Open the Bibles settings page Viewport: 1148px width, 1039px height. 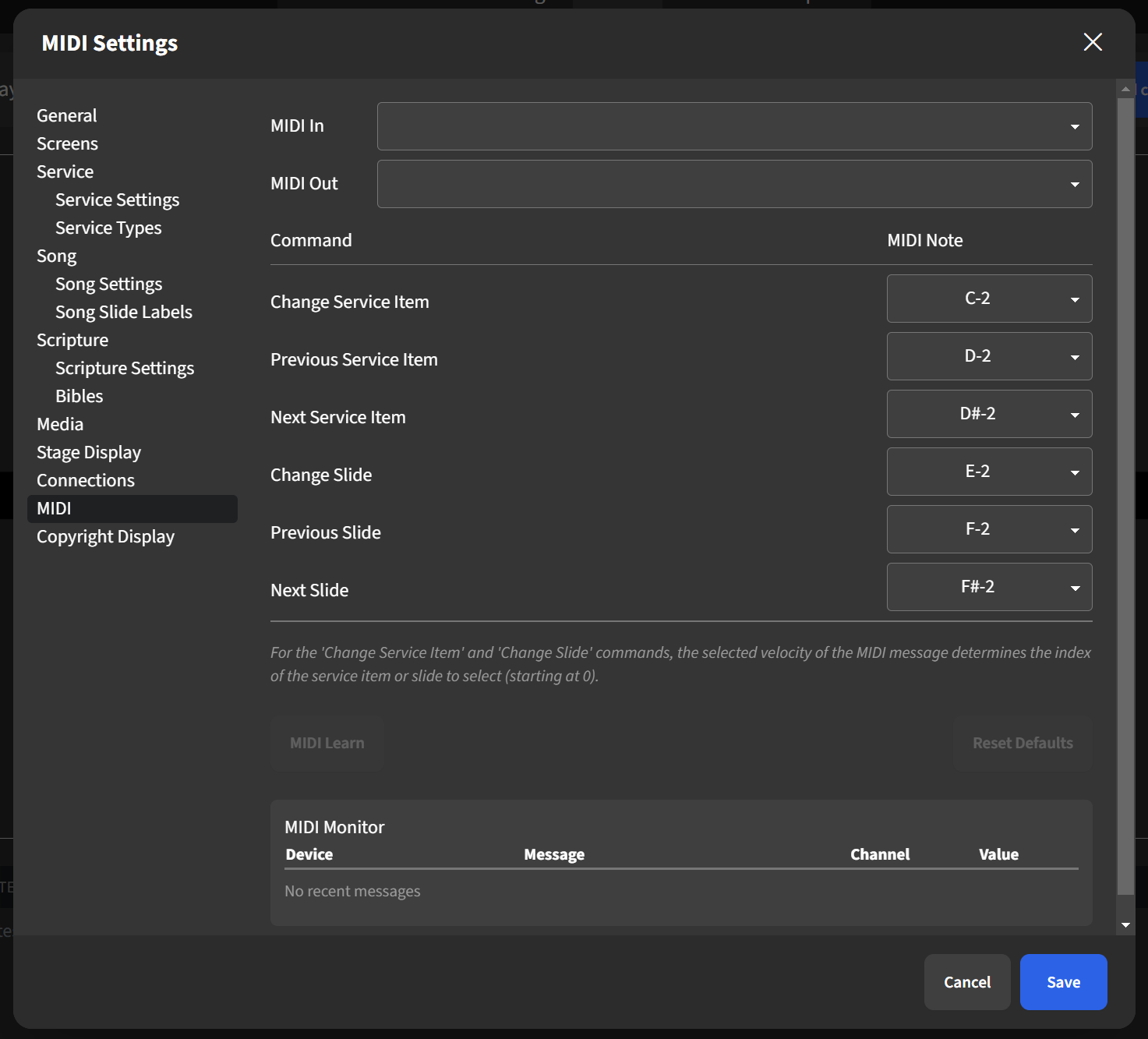tap(79, 395)
